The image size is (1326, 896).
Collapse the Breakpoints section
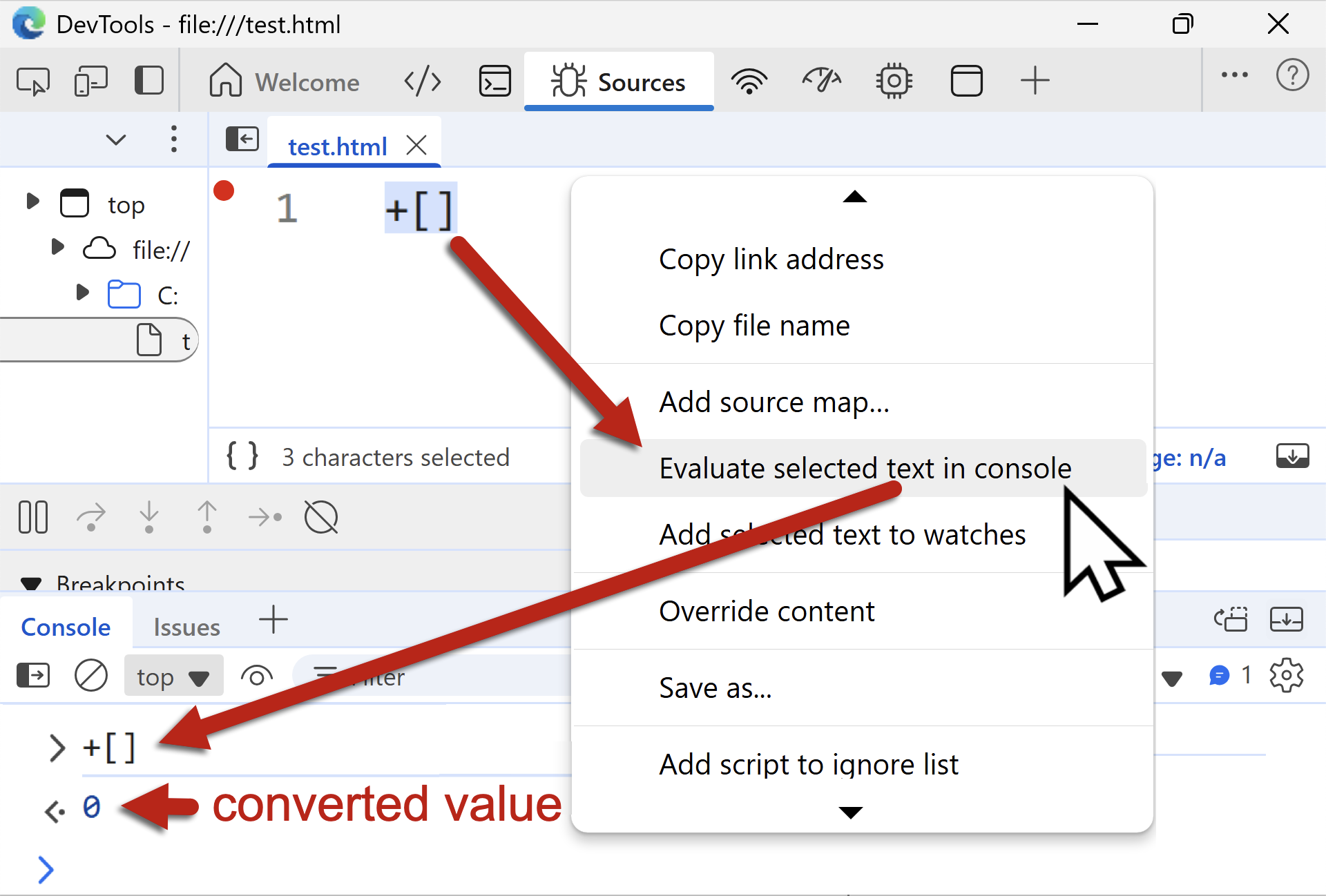pyautogui.click(x=31, y=583)
